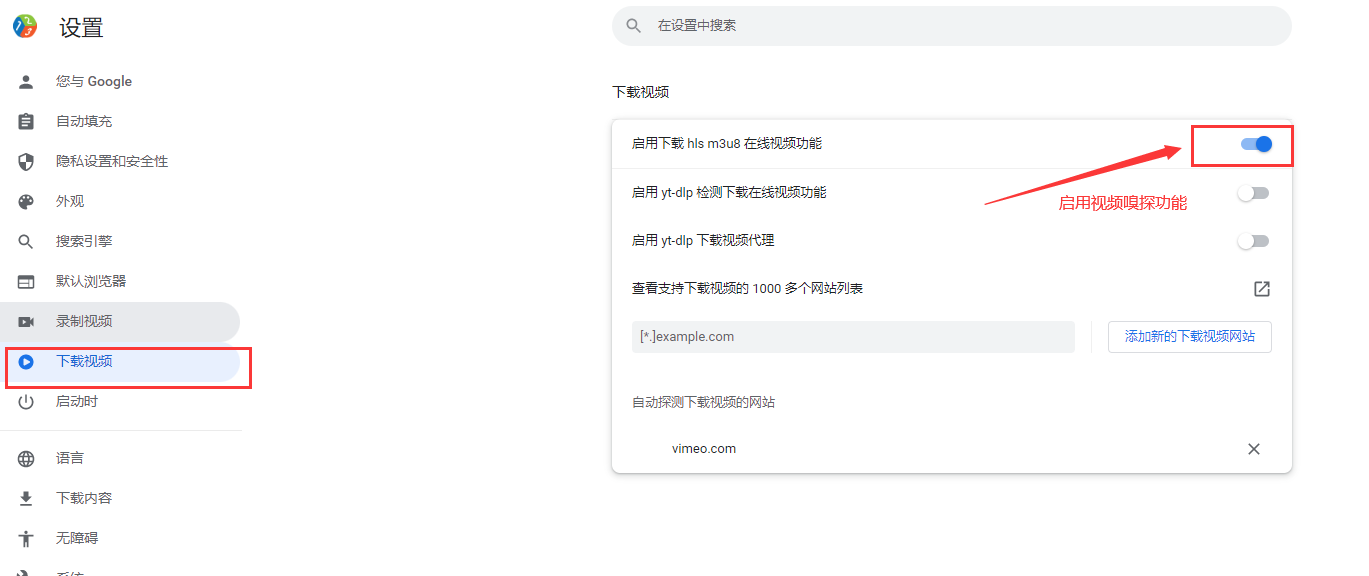
Task: Open the supported sites list external-link icon
Action: coord(1261,289)
